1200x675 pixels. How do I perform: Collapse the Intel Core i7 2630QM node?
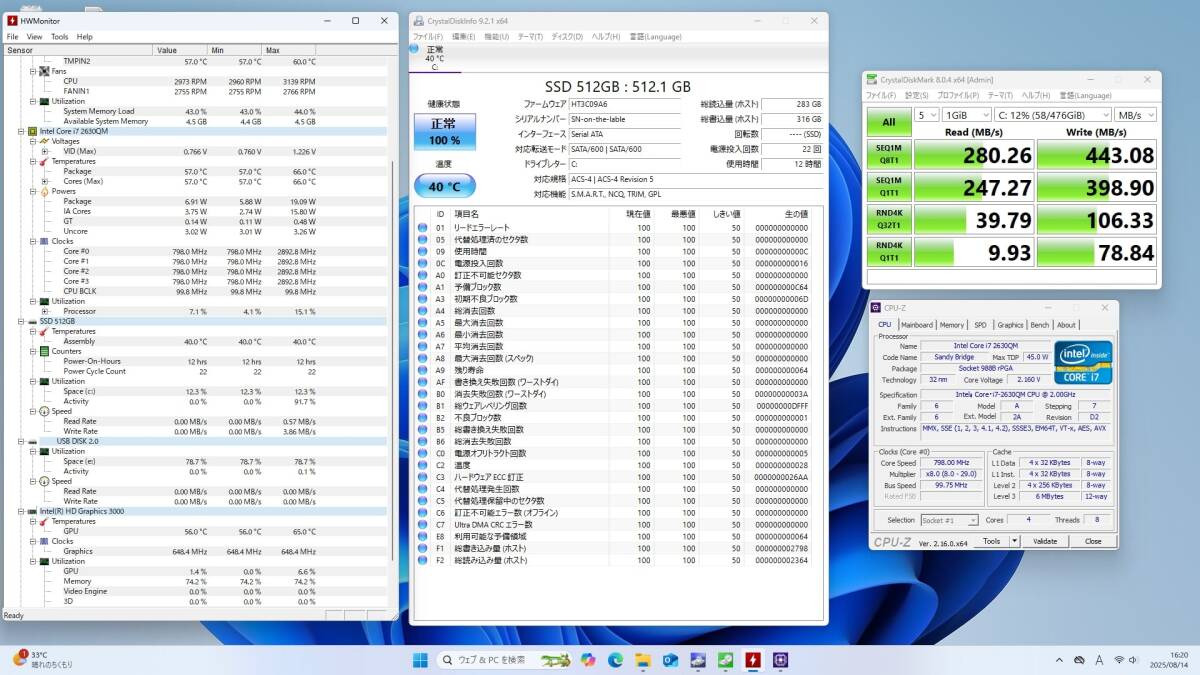click(x=21, y=131)
